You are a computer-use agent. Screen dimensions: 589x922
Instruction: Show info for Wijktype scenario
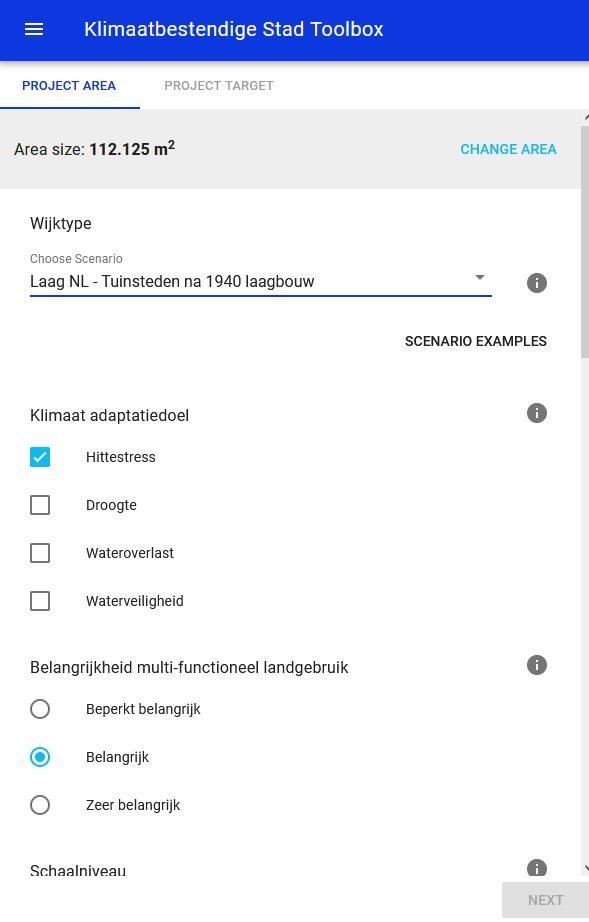click(x=537, y=283)
